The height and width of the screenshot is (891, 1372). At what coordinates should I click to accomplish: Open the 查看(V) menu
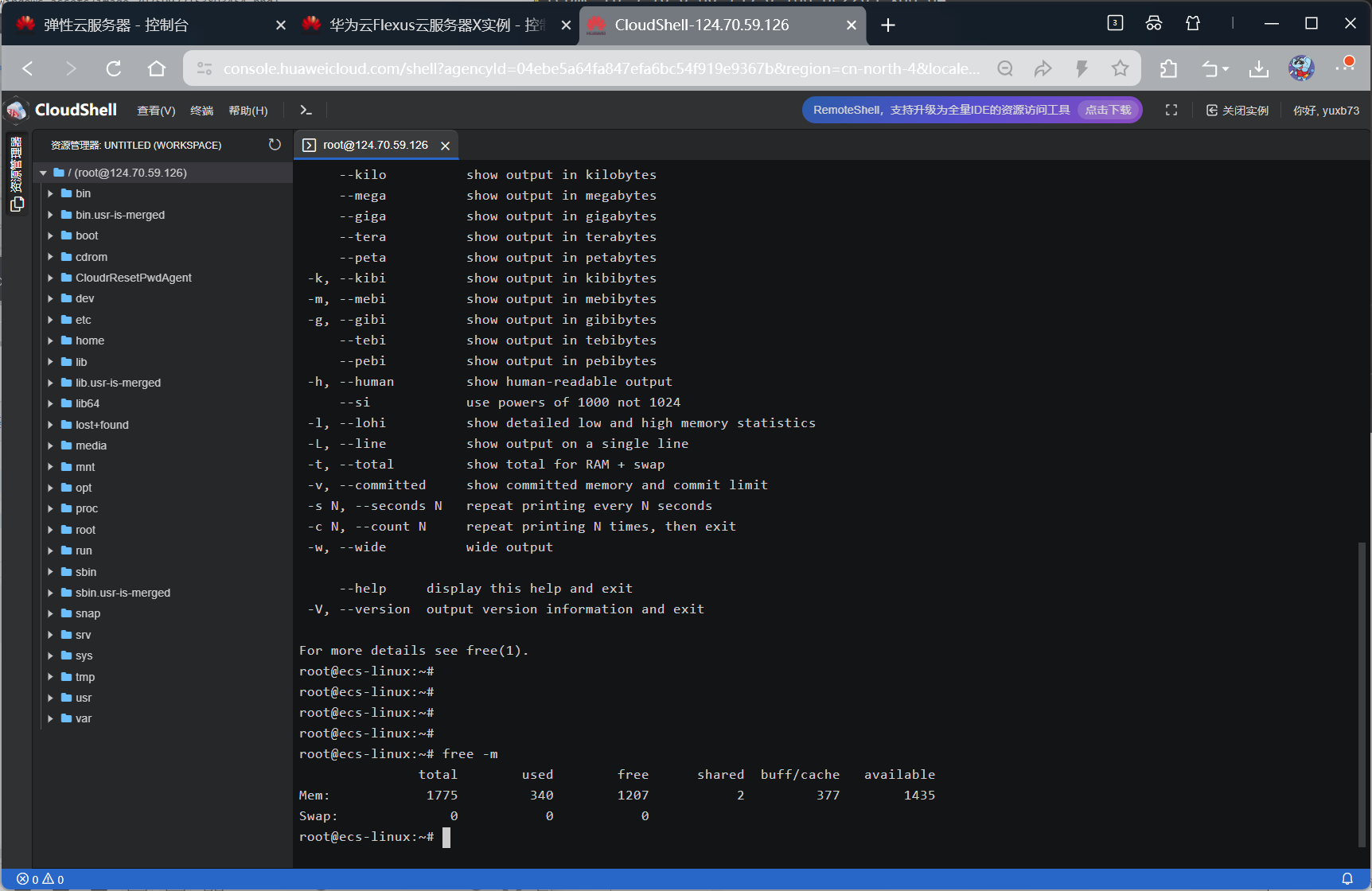[x=156, y=111]
